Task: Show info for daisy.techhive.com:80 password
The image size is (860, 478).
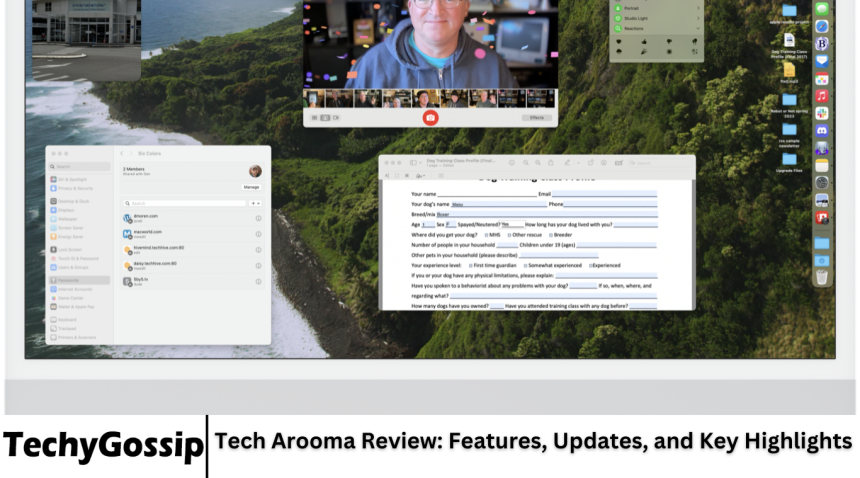Action: [x=258, y=266]
